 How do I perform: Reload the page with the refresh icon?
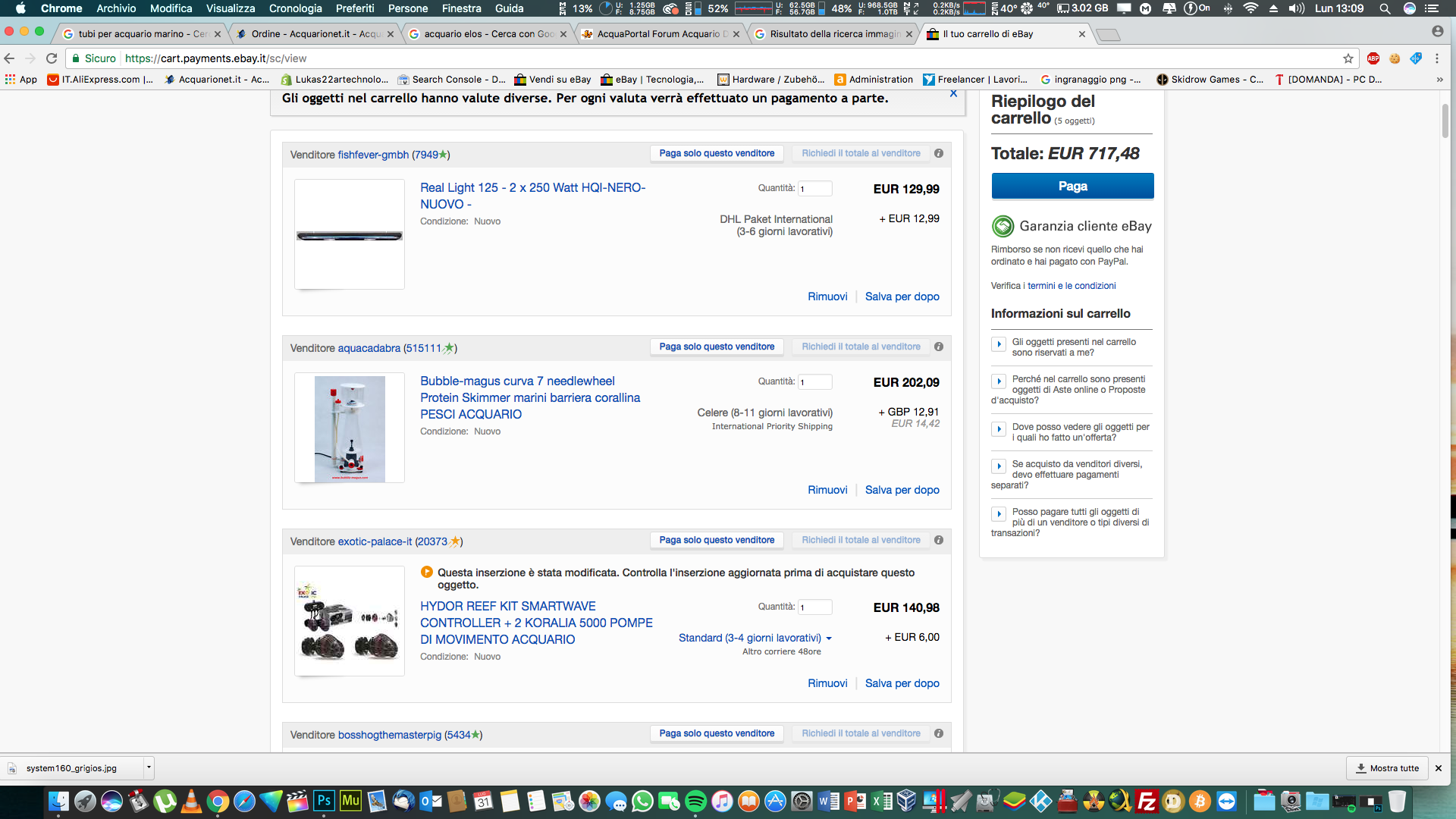52,58
